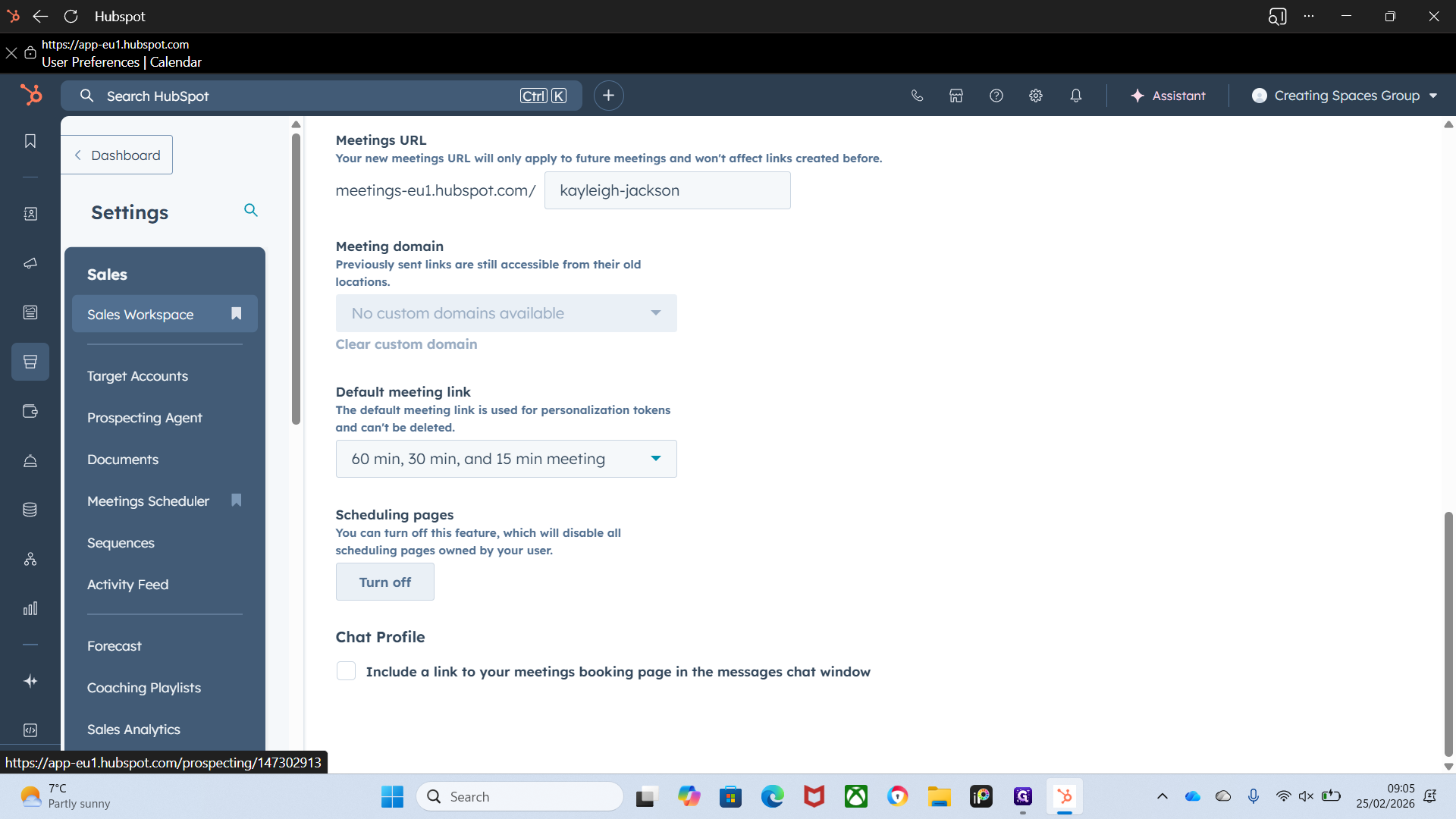The height and width of the screenshot is (819, 1456).
Task: Open File Explorer from taskbar
Action: (939, 796)
